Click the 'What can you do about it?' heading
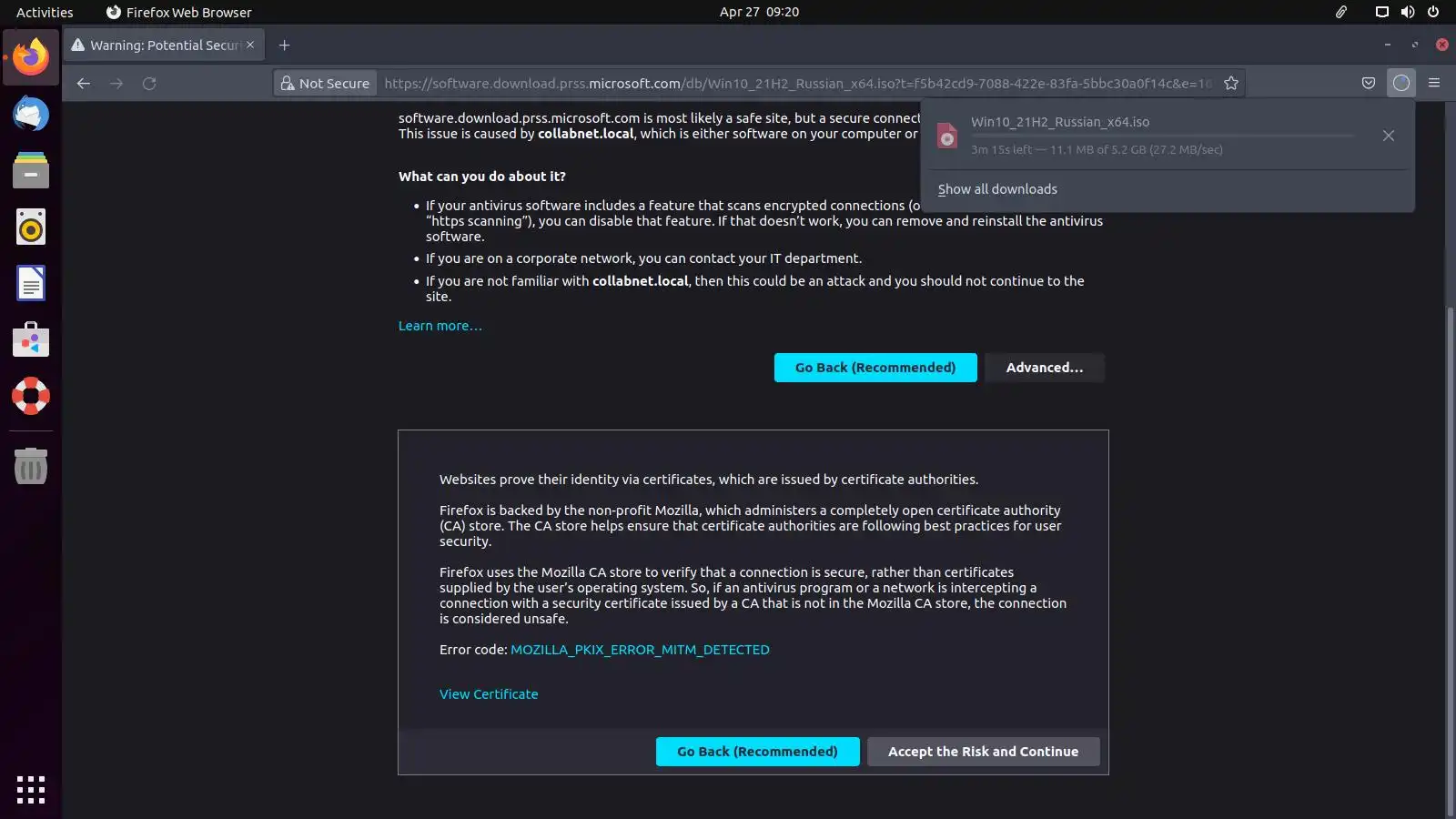Viewport: 1456px width, 819px height. 482,177
